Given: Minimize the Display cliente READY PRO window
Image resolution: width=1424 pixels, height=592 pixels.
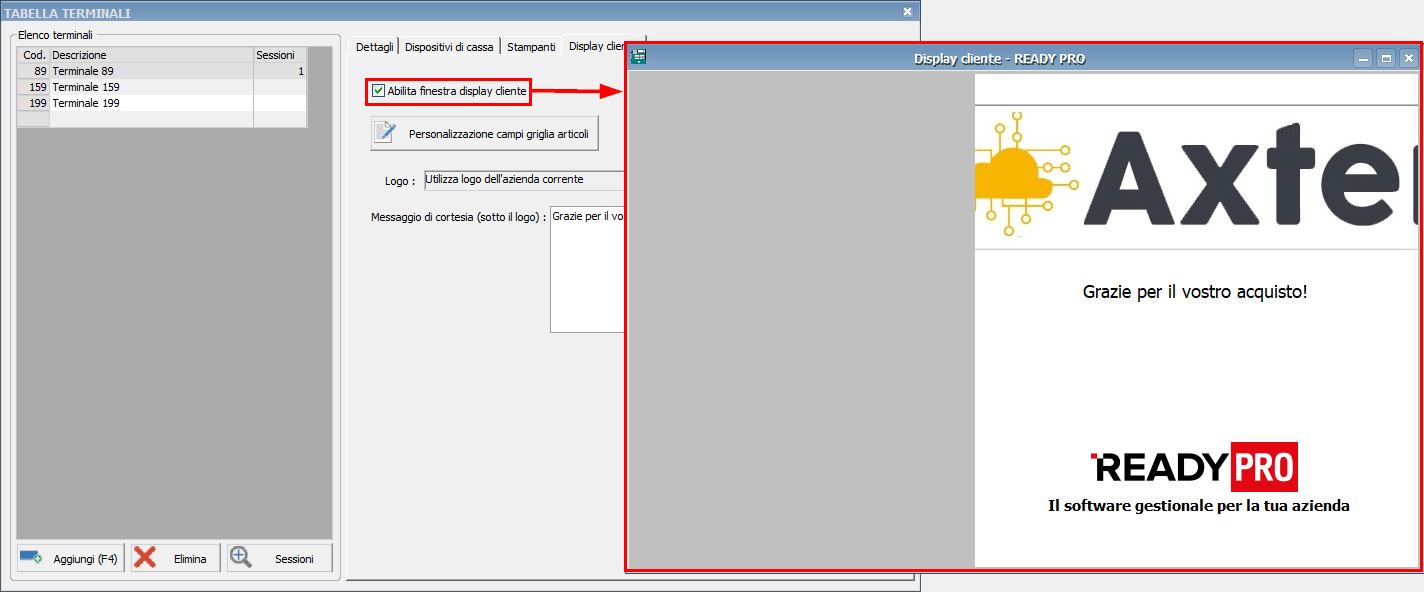Looking at the screenshot, I should (x=1363, y=58).
